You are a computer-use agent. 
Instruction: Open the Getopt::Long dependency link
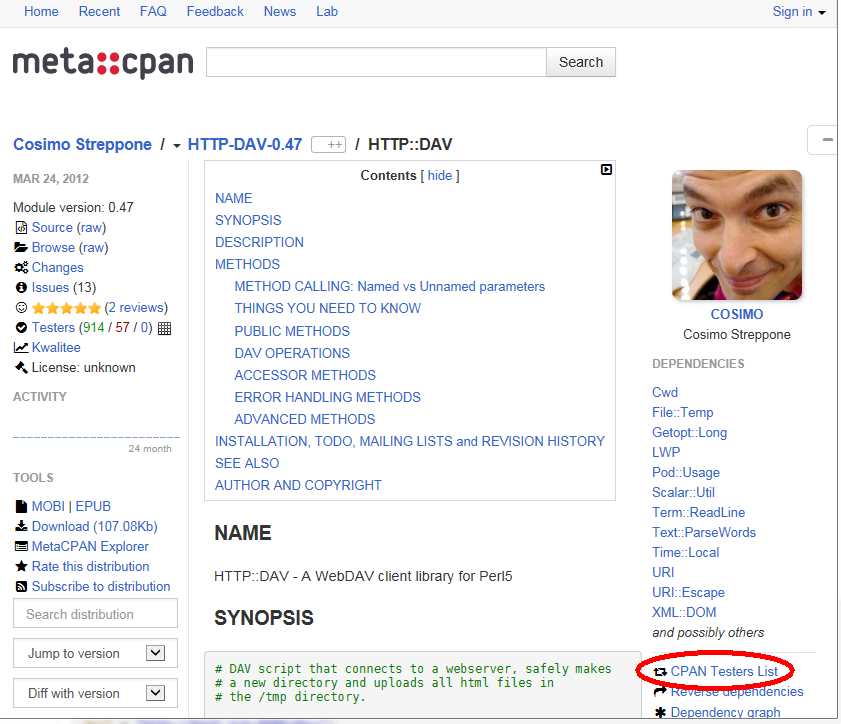(690, 432)
